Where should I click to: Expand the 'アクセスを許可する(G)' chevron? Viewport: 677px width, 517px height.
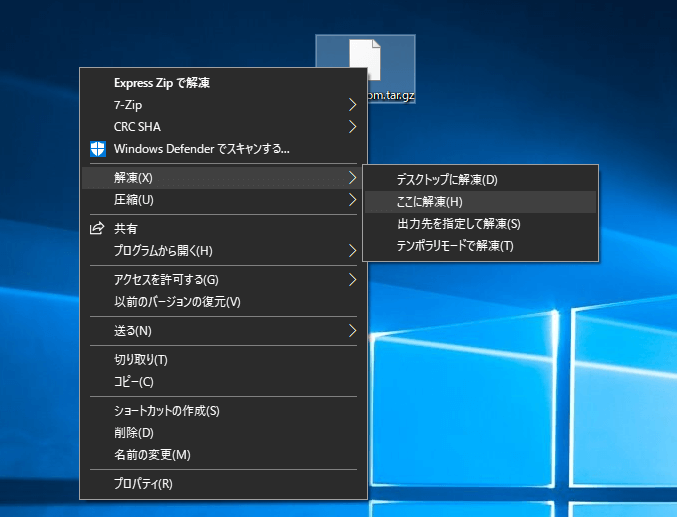[x=352, y=279]
